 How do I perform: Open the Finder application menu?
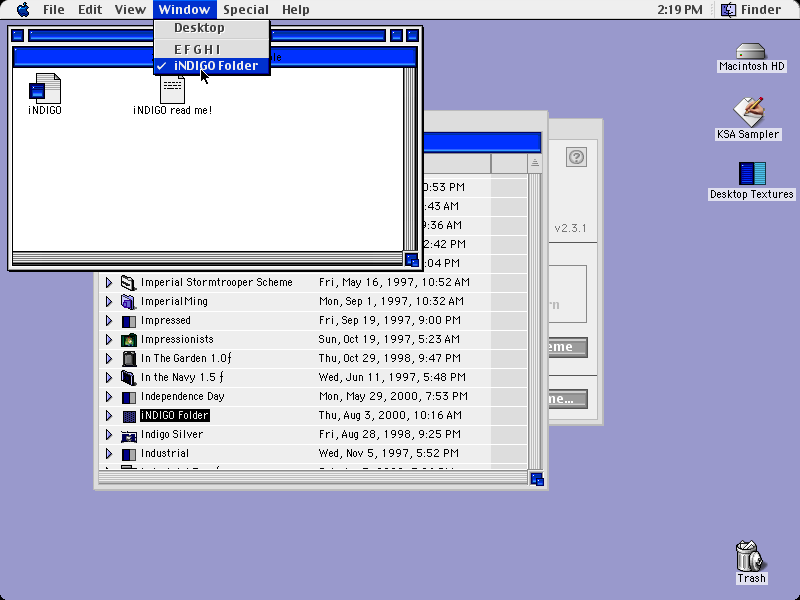(751, 10)
